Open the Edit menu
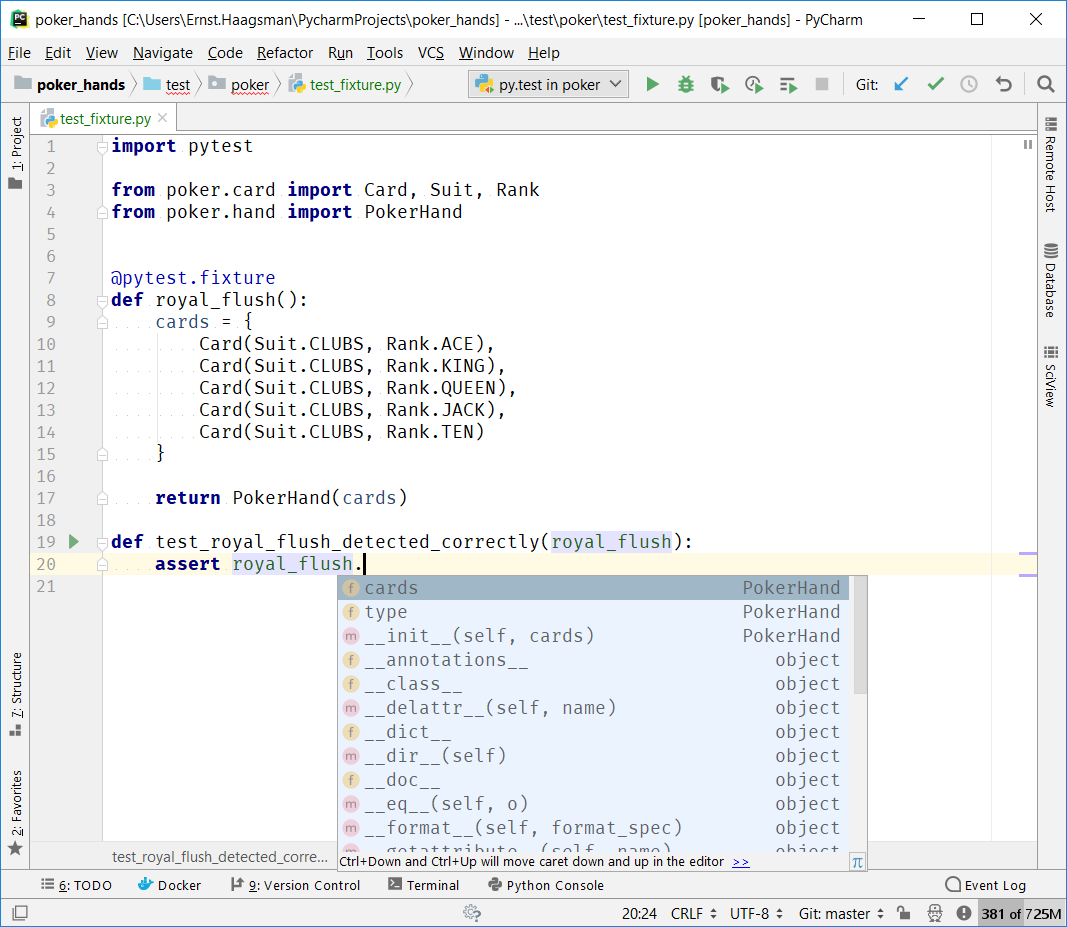 (58, 52)
